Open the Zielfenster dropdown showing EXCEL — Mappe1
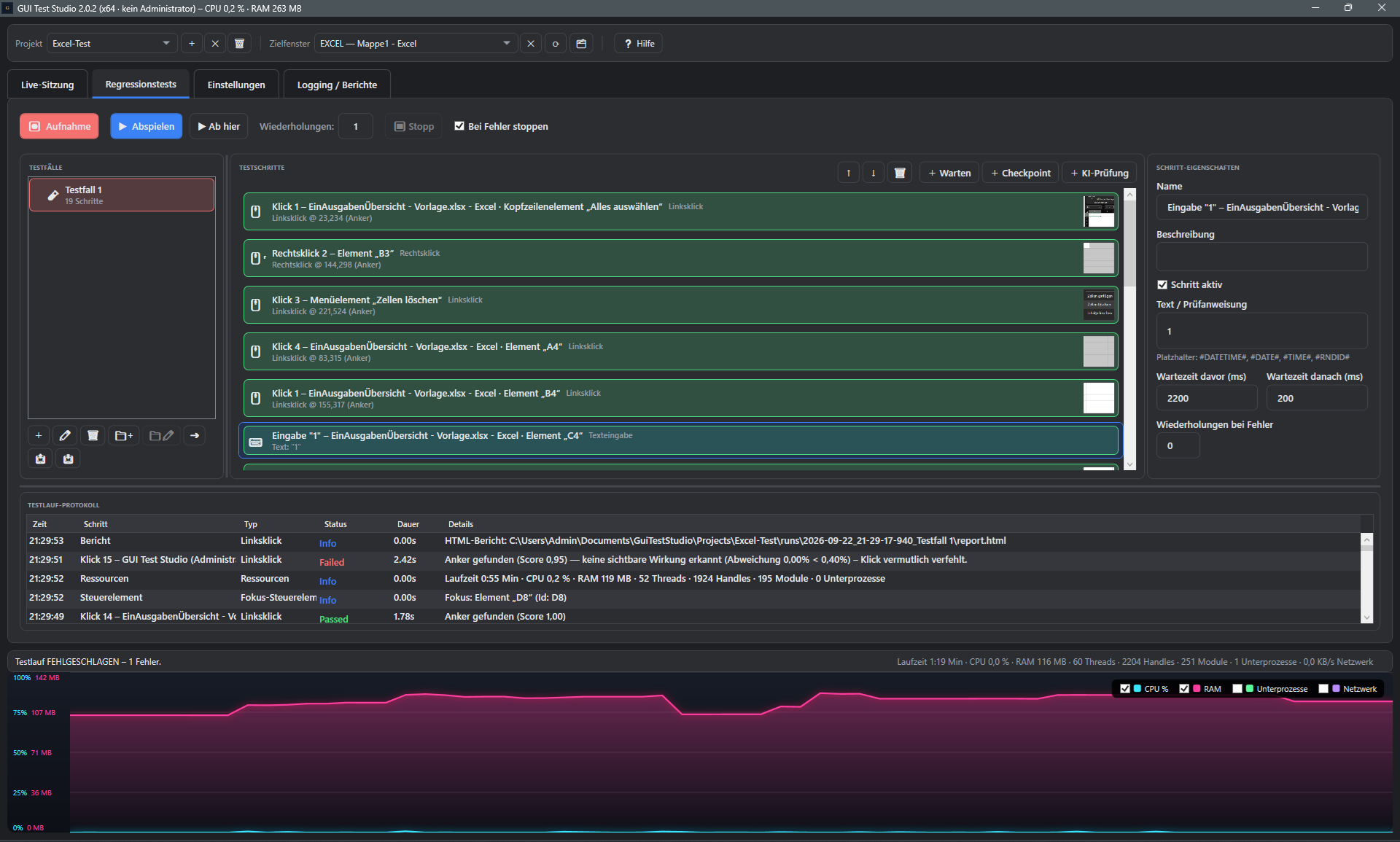1400x842 pixels. [416, 44]
